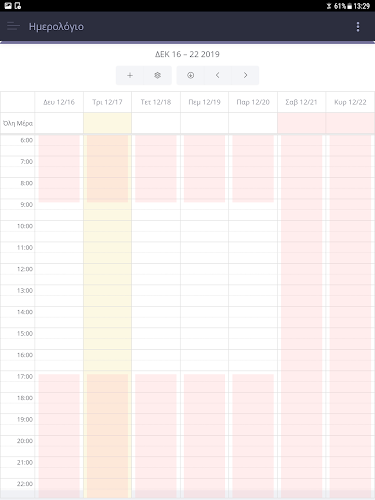The image size is (375, 500).
Task: Click all-day cell for Δευ 12/16
Action: point(59,123)
